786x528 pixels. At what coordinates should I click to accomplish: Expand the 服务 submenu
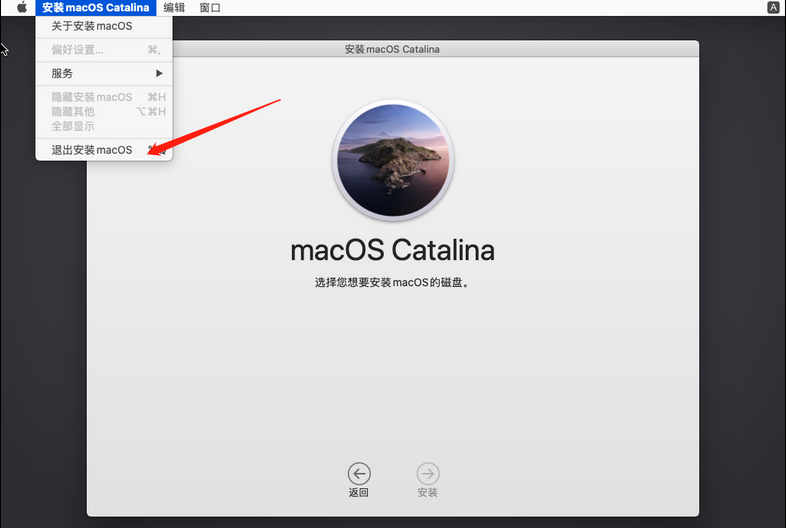pyautogui.click(x=104, y=73)
